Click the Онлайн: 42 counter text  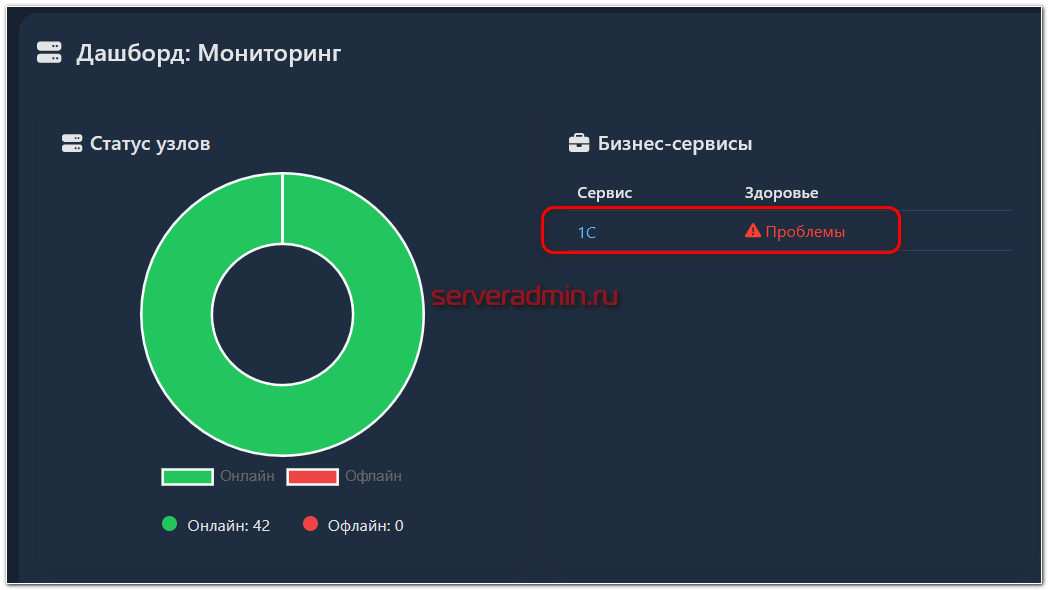229,526
